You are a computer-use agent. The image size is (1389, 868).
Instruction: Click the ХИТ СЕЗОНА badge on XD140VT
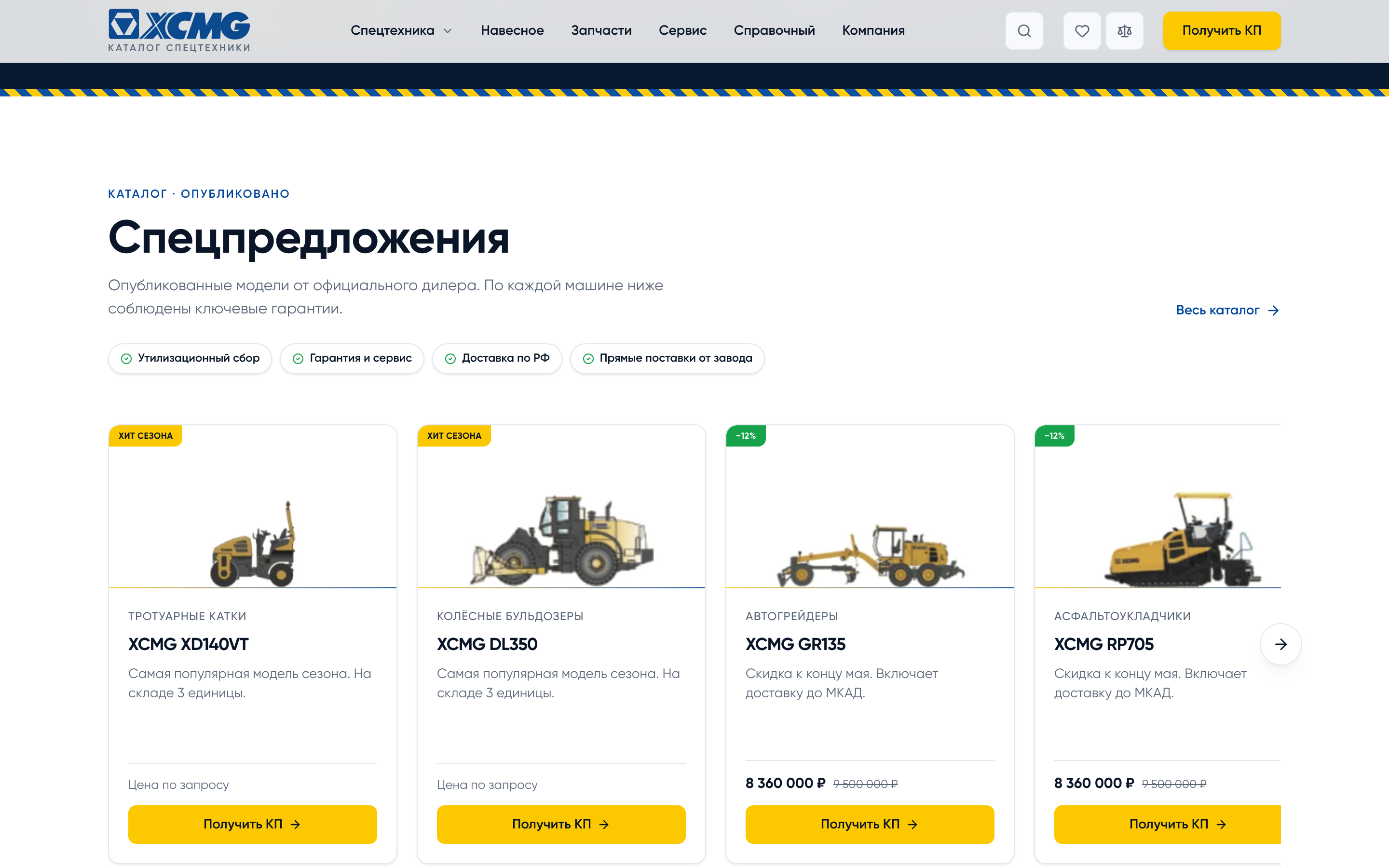145,436
